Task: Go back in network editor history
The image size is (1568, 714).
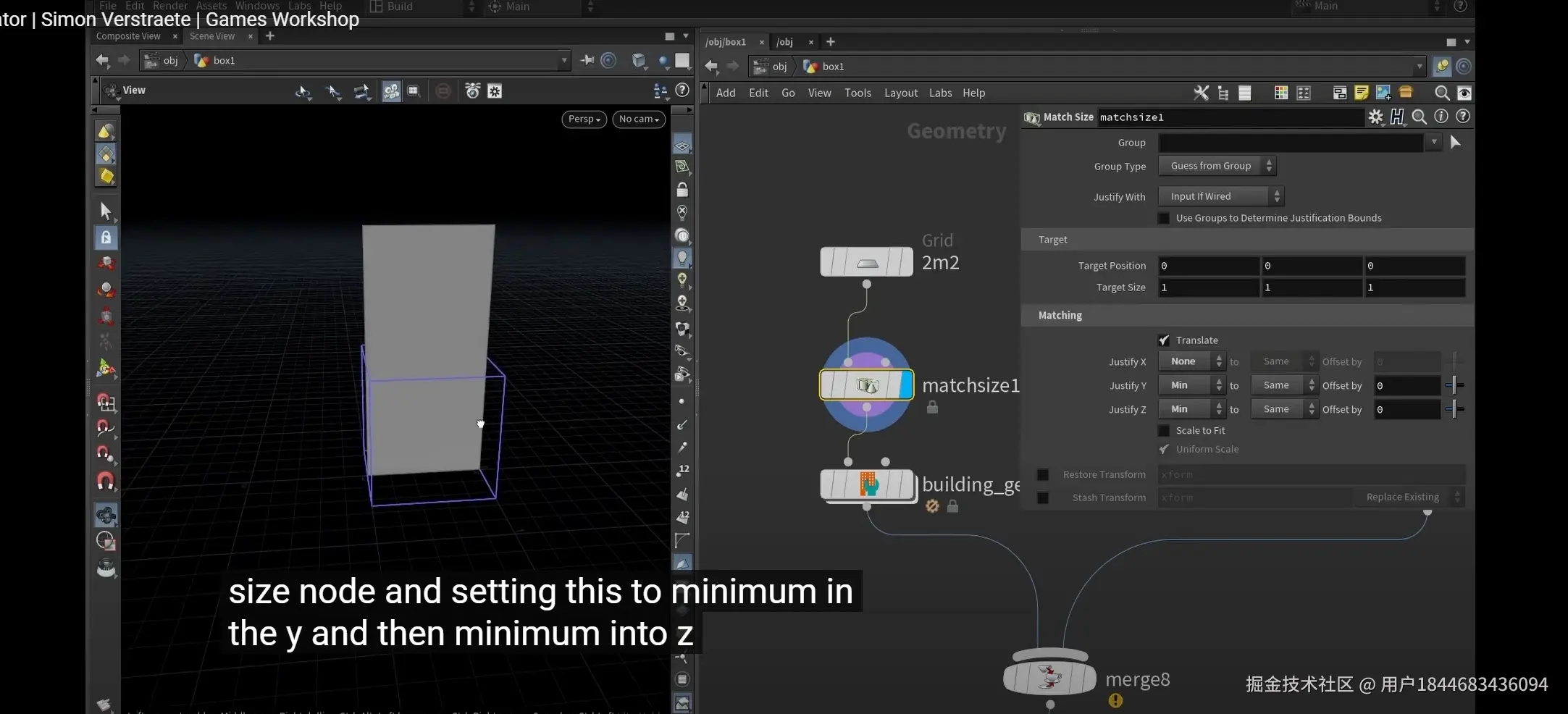Action: 711,67
